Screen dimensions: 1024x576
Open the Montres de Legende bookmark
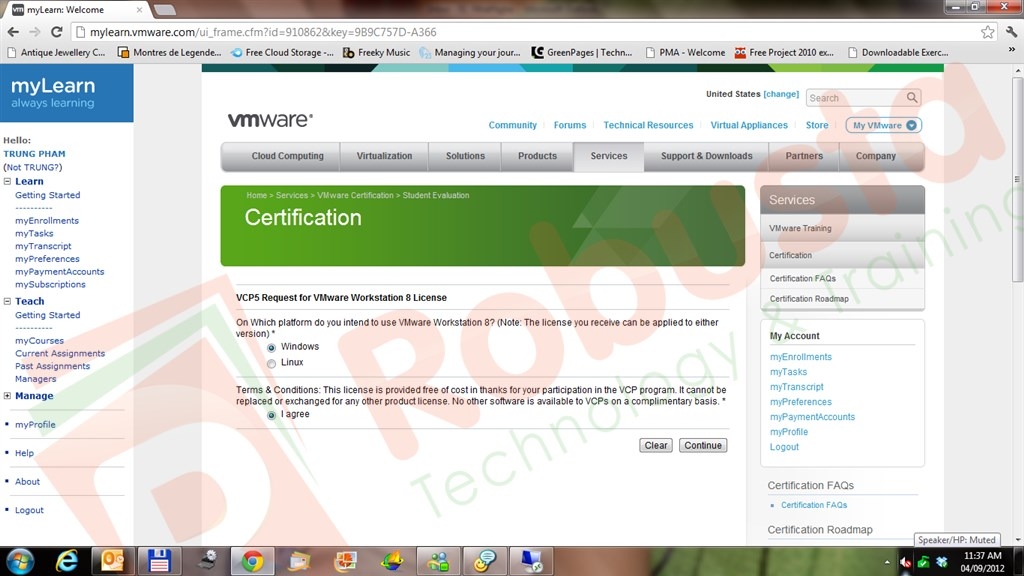169,52
